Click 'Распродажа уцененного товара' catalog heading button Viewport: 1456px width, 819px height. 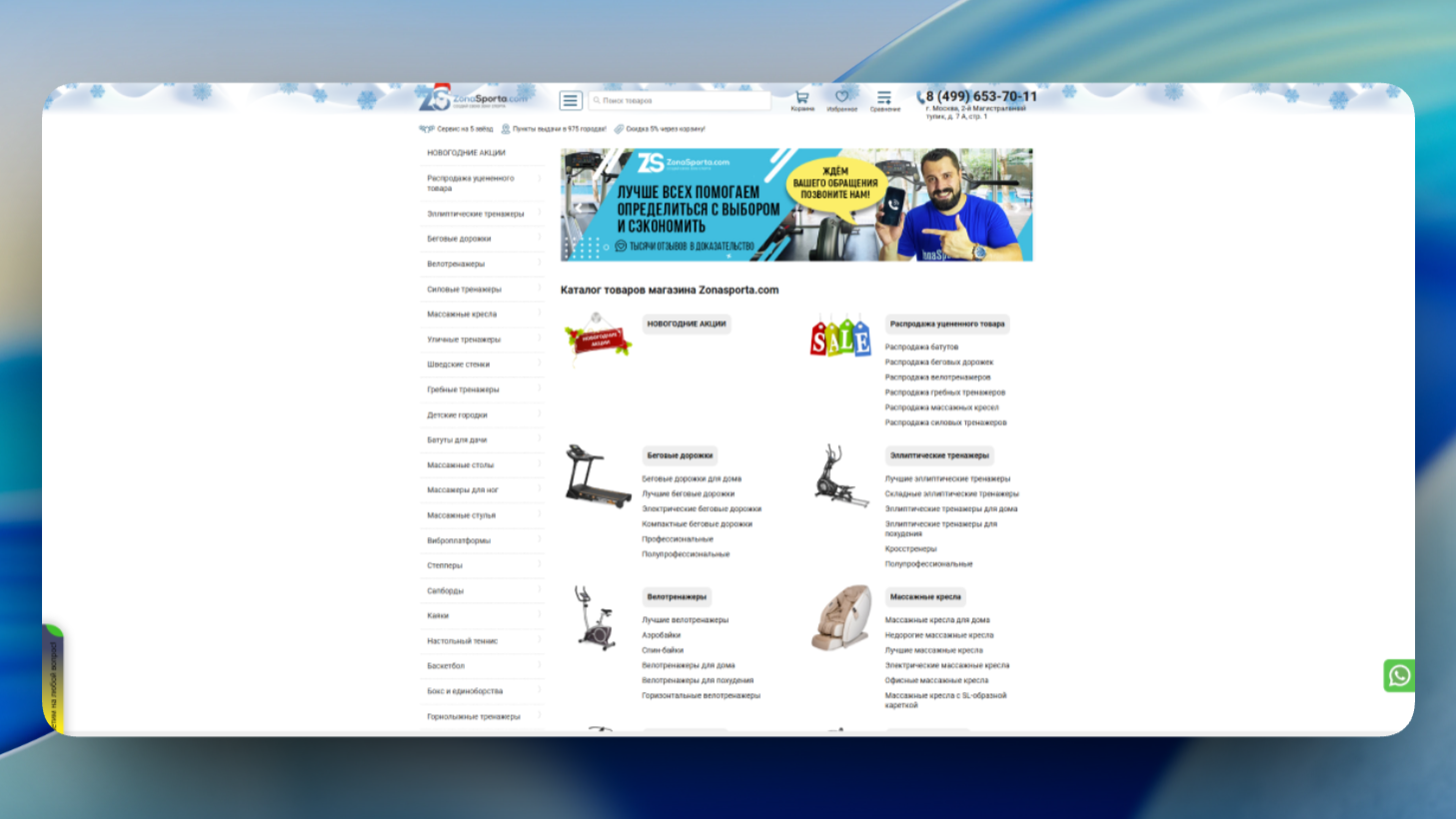(x=947, y=324)
